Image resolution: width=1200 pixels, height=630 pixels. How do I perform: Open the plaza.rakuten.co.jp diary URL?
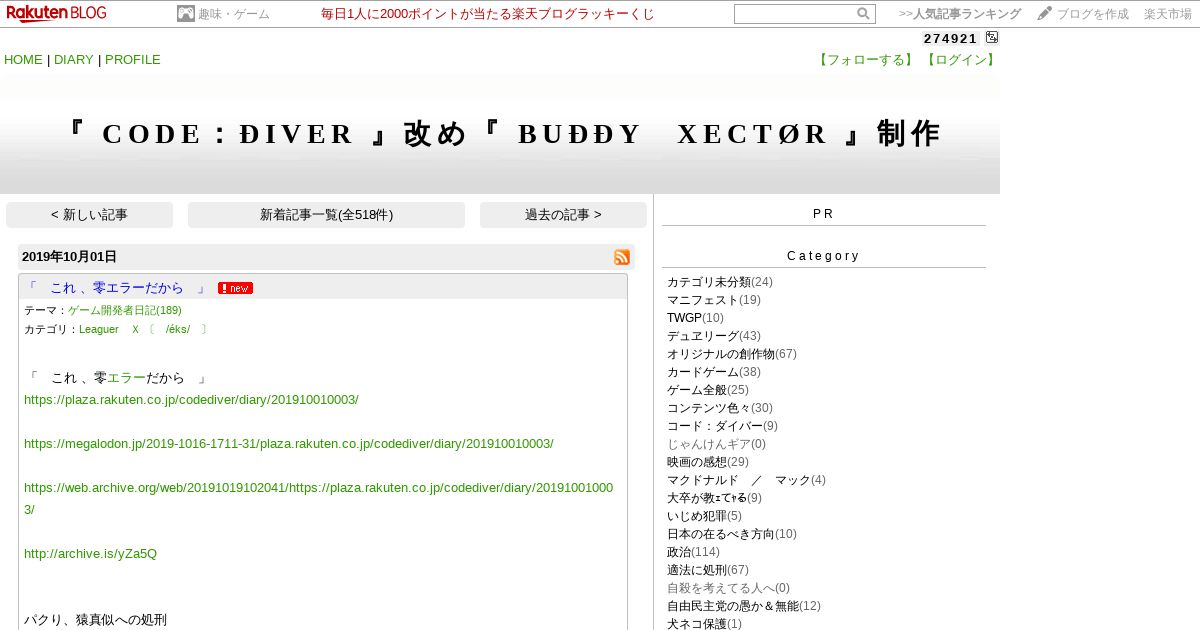point(191,400)
